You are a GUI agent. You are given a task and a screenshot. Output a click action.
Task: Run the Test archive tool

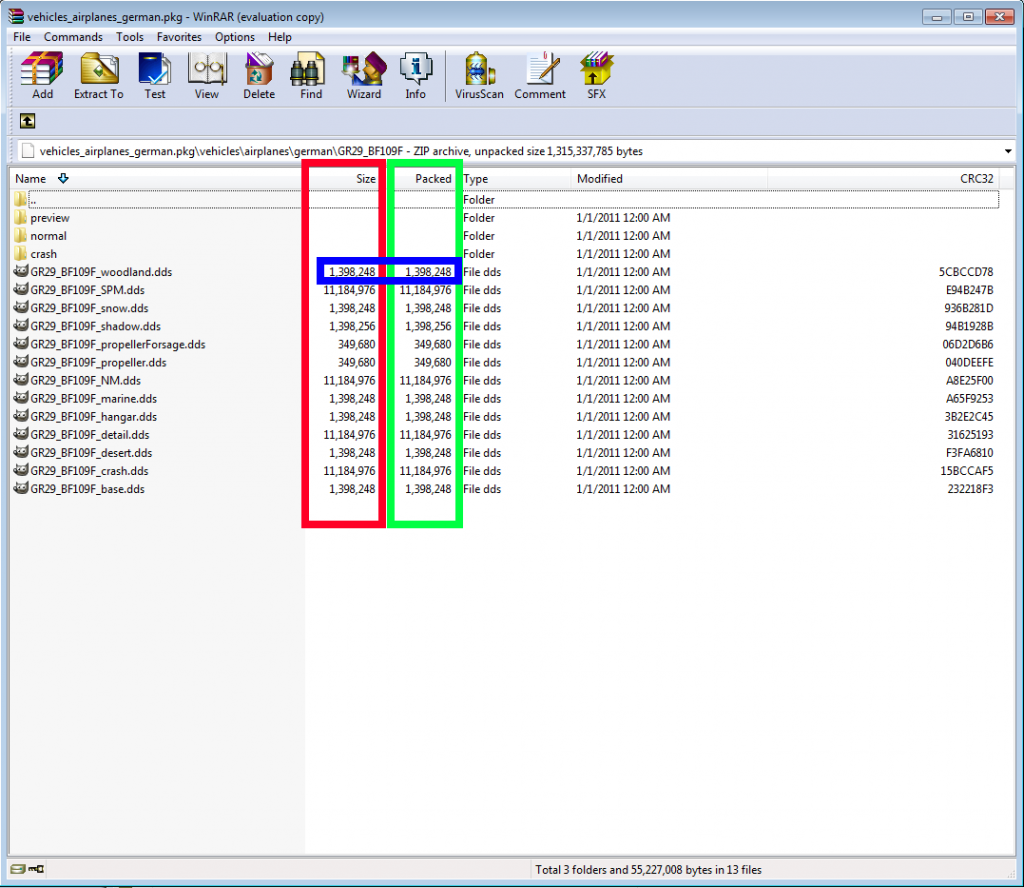[x=155, y=75]
